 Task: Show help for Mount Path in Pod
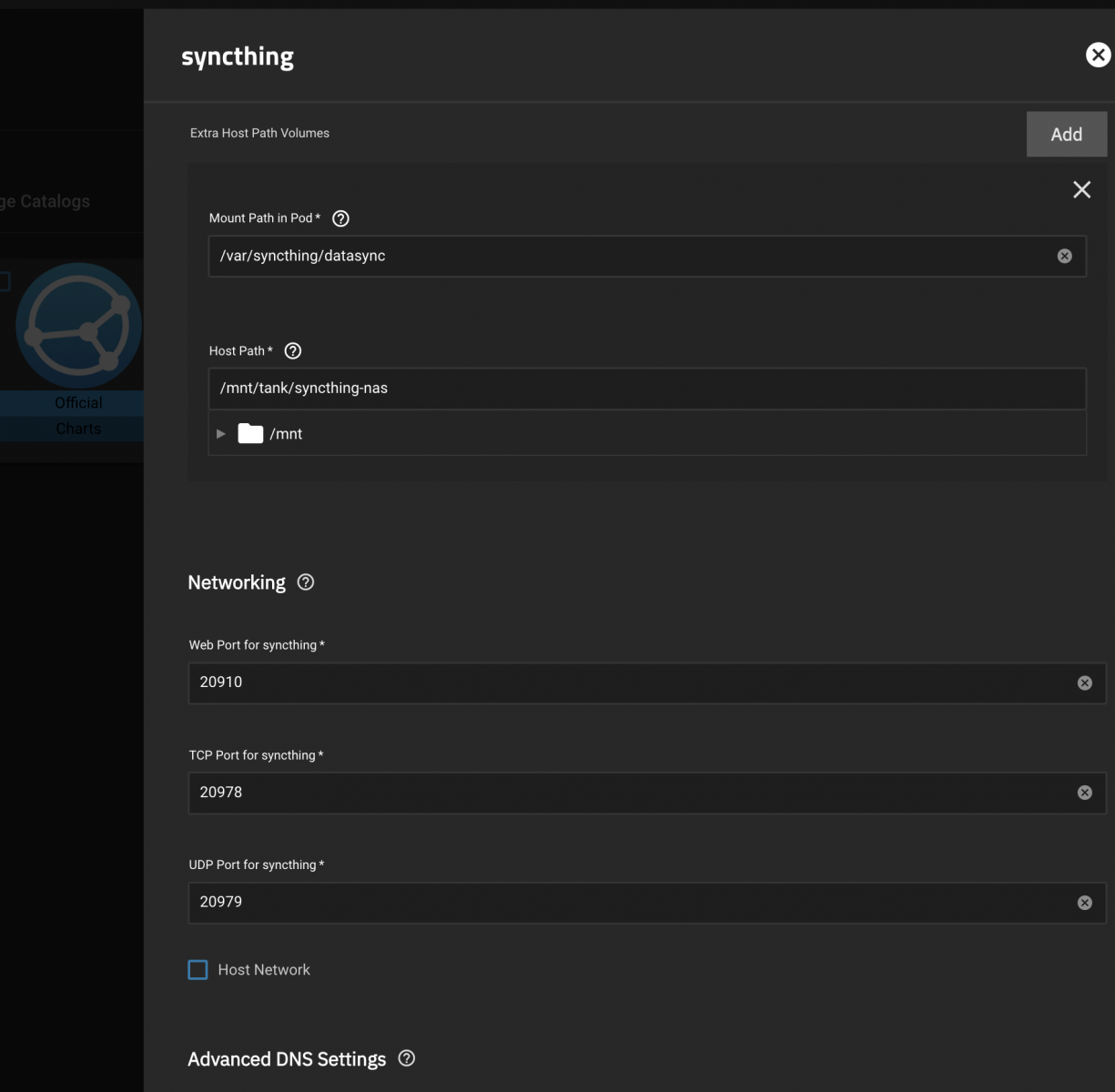(340, 218)
